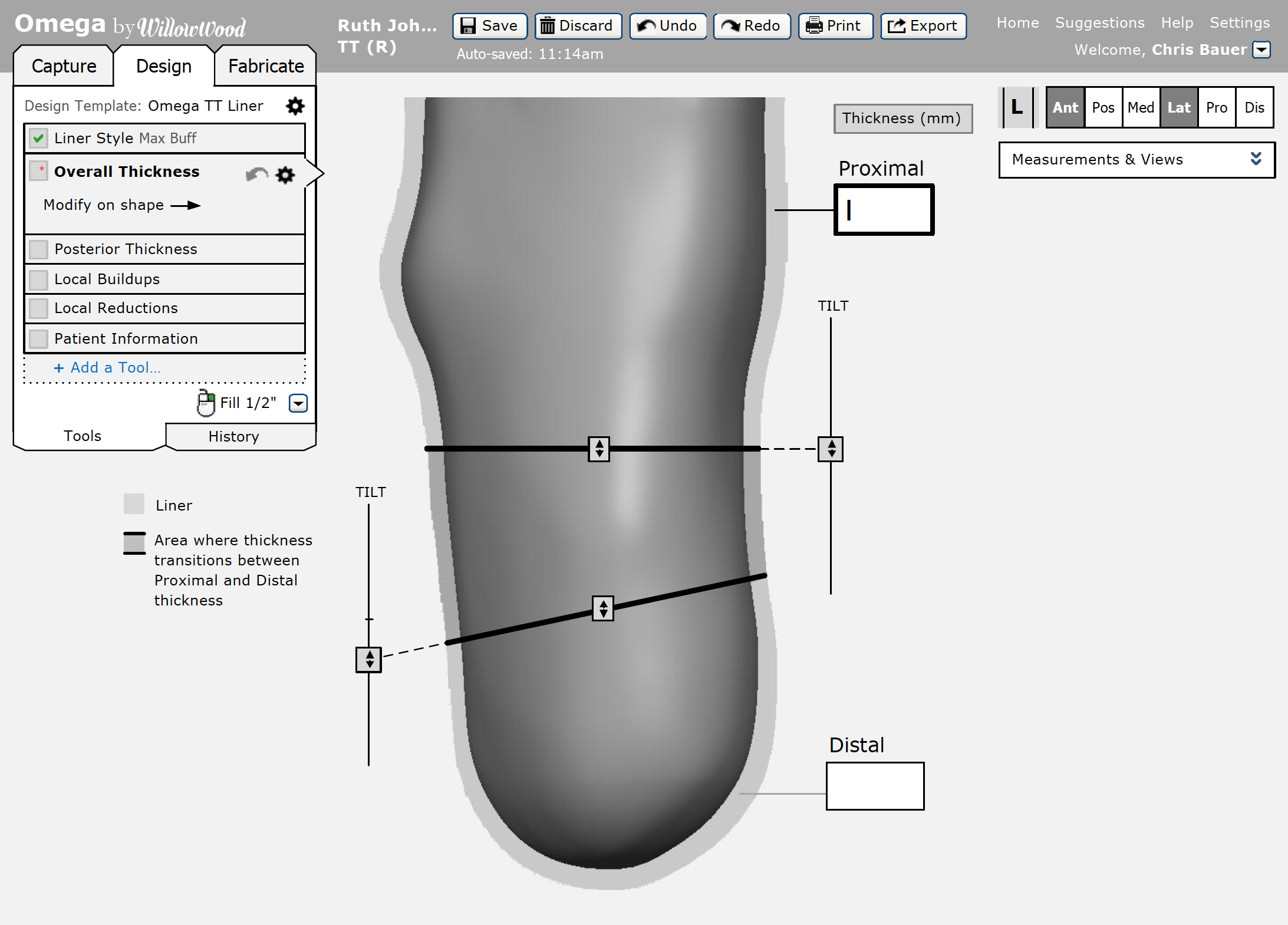This screenshot has width=1288, height=925.
Task: Click the Export button
Action: click(923, 26)
